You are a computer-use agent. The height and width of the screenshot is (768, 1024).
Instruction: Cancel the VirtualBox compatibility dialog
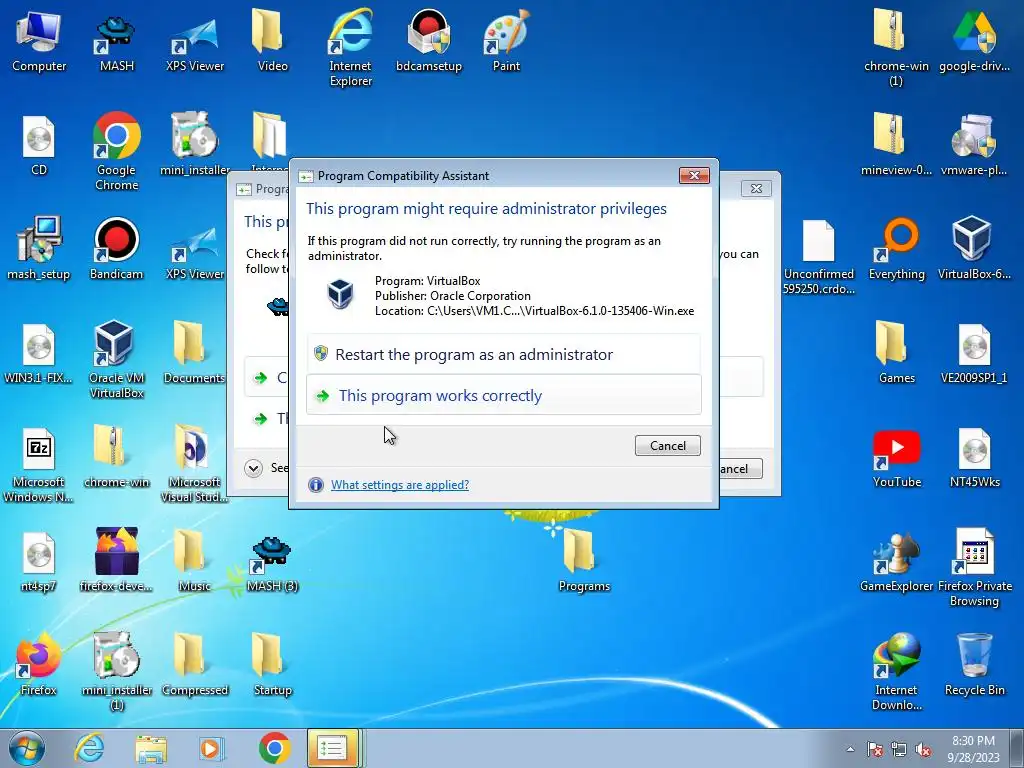pyautogui.click(x=667, y=445)
